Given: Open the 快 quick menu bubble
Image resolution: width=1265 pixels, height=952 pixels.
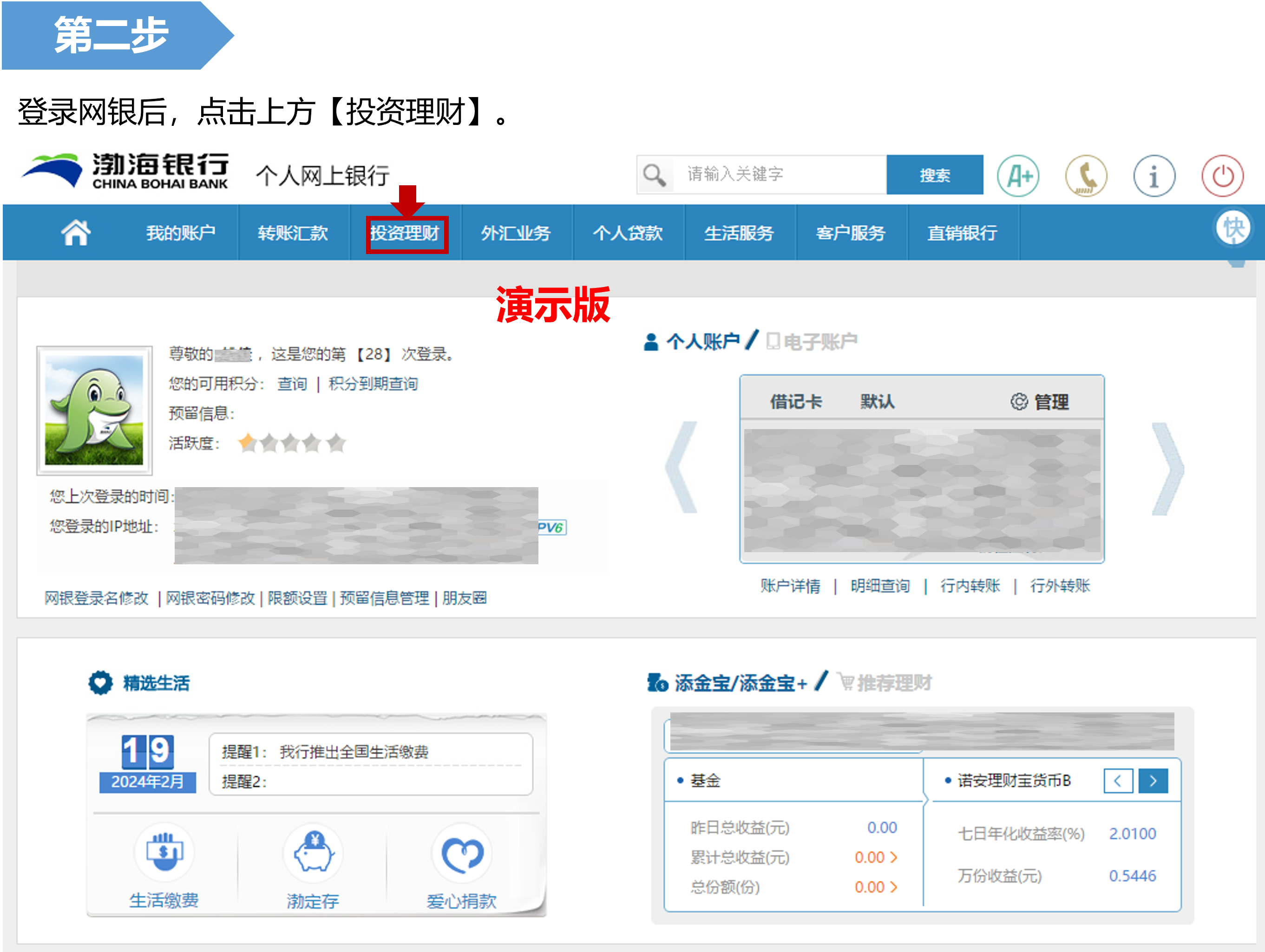Looking at the screenshot, I should coord(1233,228).
